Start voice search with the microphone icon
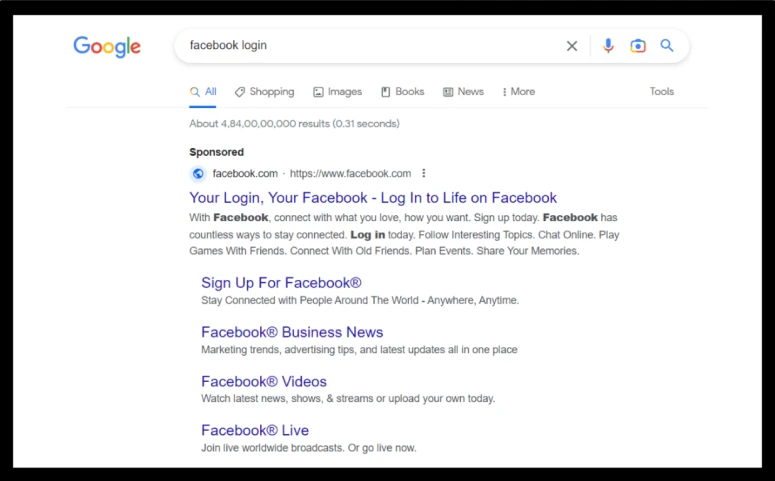Image resolution: width=775 pixels, height=481 pixels. pos(608,46)
